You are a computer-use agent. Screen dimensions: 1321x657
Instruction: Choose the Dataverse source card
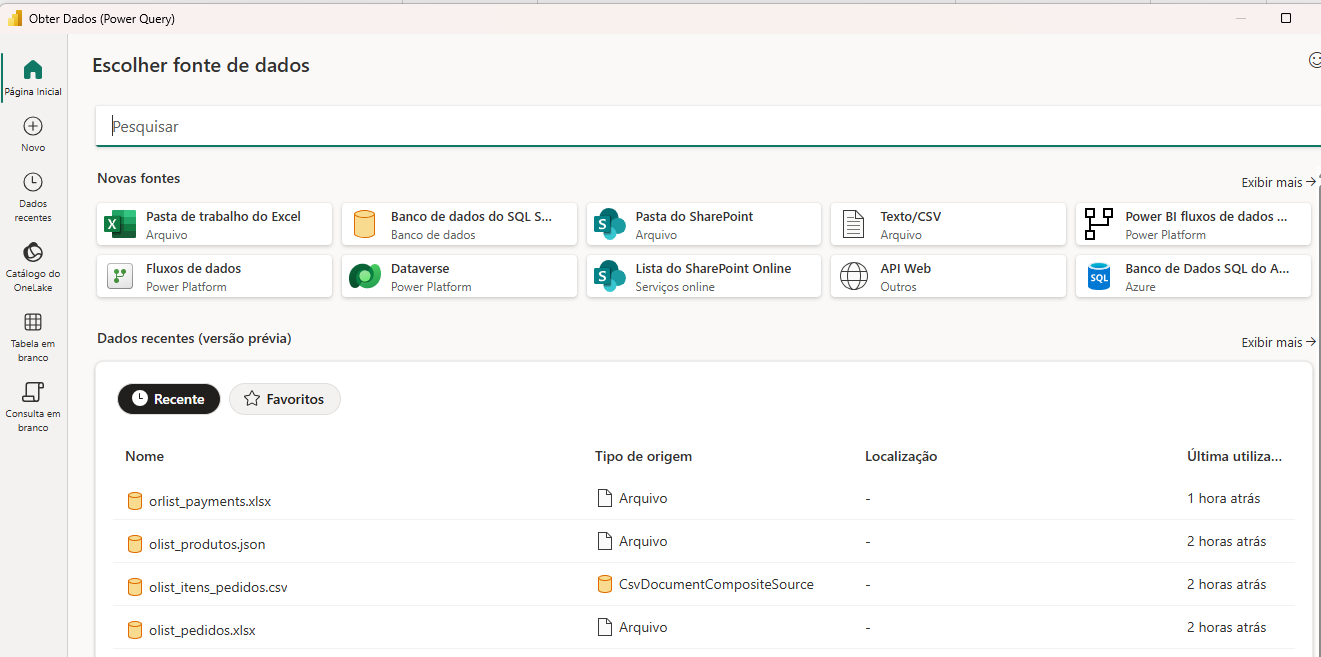click(x=460, y=277)
